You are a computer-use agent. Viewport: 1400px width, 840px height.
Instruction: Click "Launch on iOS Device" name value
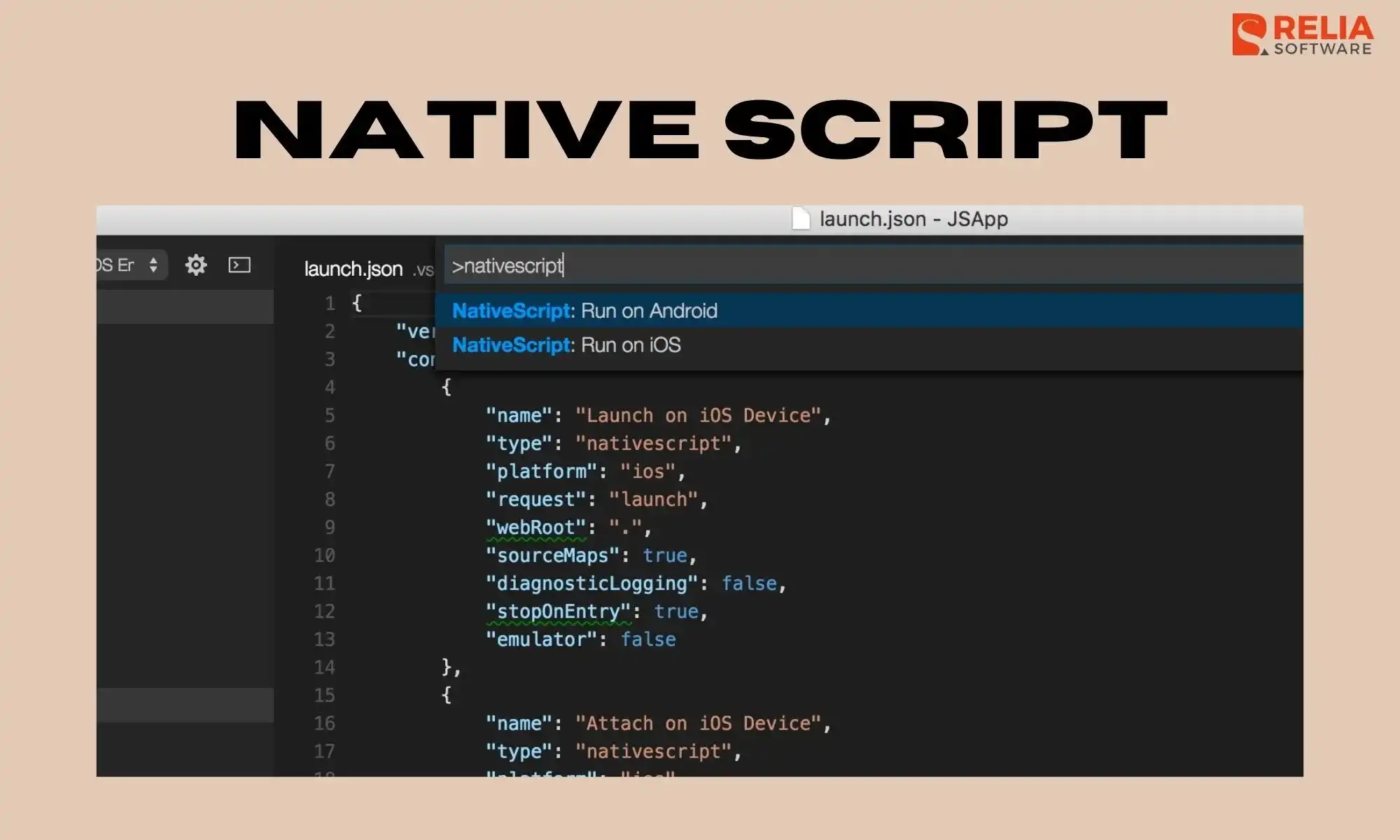point(698,415)
